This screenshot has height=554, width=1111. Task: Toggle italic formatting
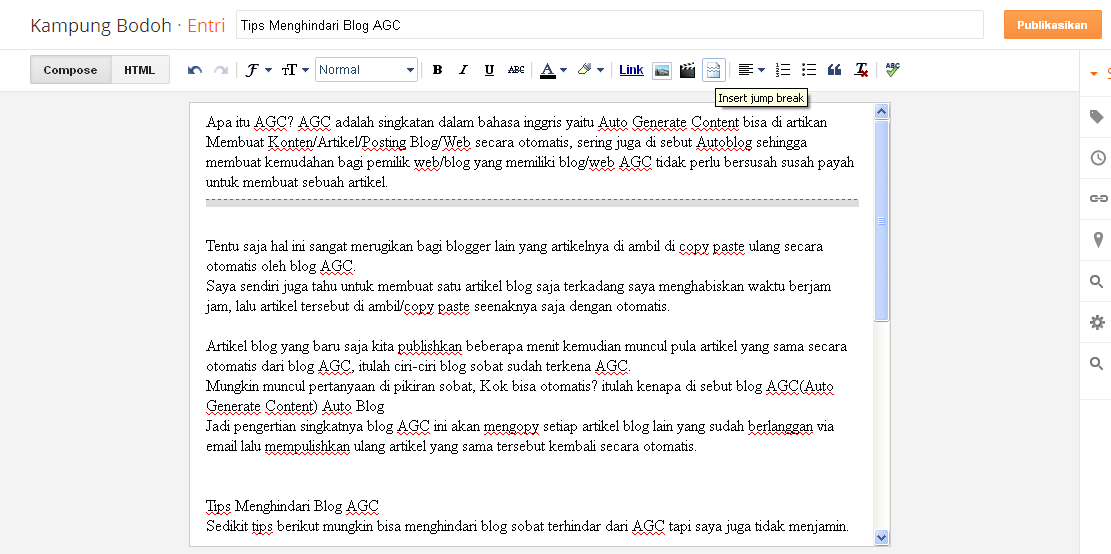click(463, 70)
